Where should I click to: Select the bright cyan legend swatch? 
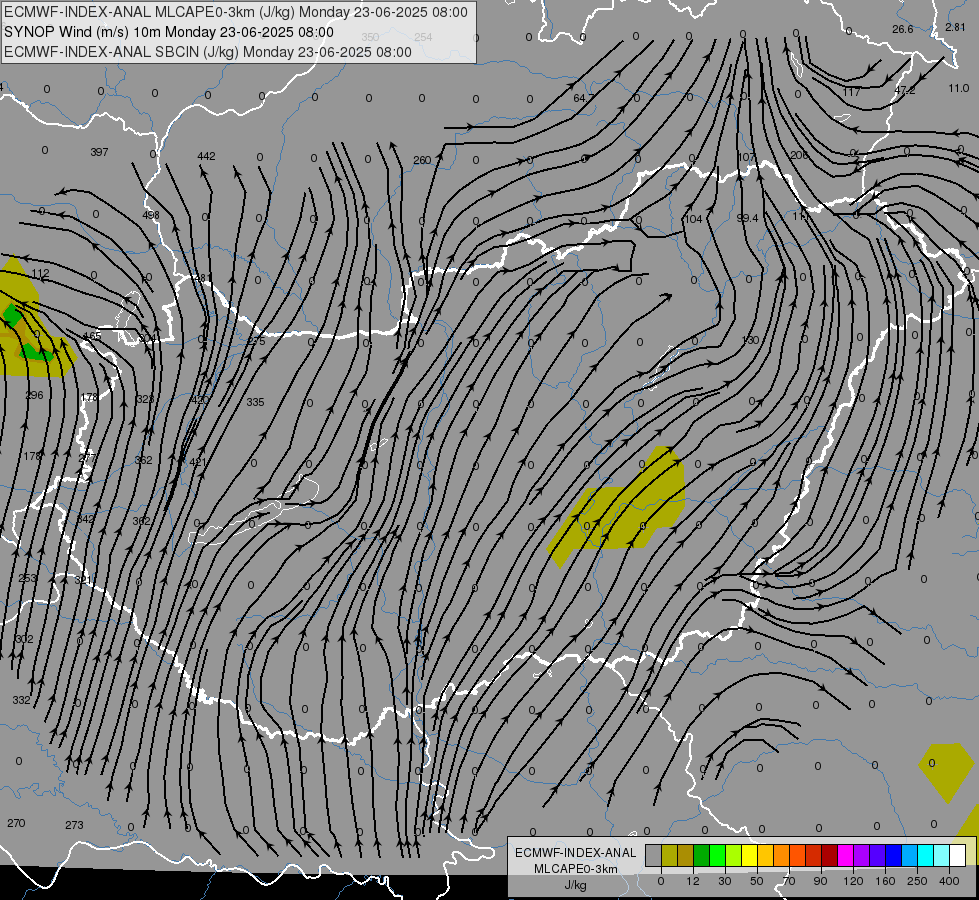tap(926, 855)
